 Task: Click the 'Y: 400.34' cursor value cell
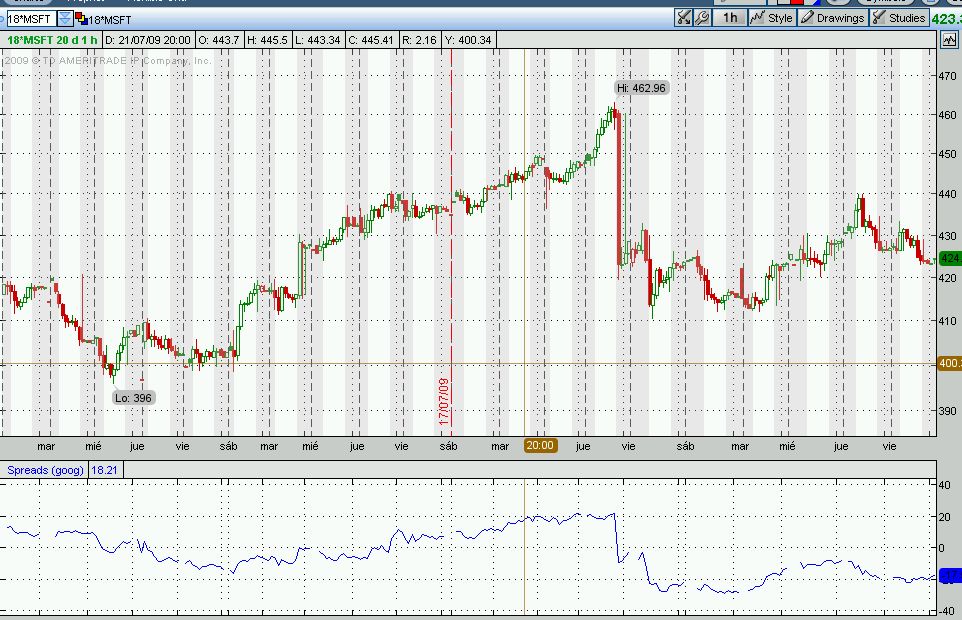point(469,40)
